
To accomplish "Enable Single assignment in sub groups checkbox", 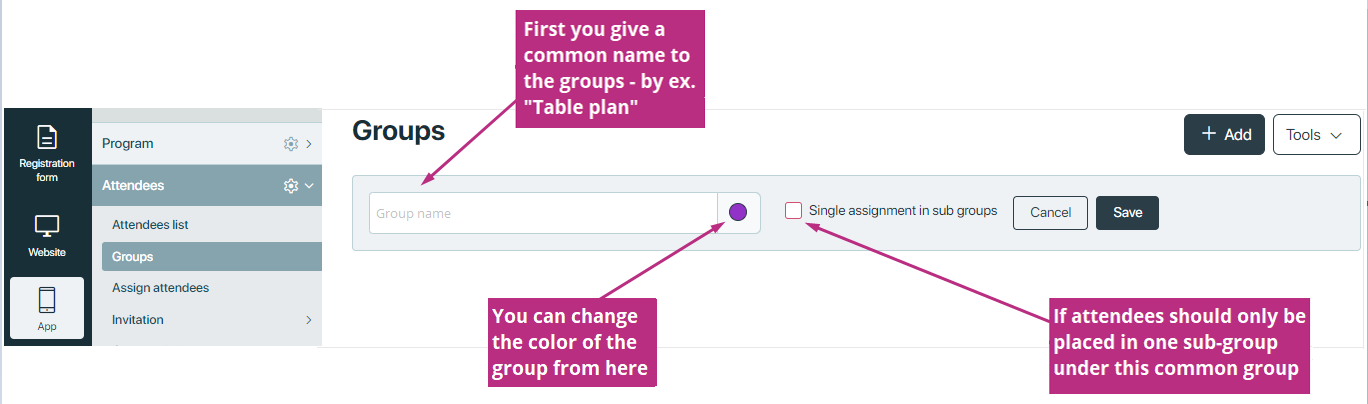I will coord(793,211).
